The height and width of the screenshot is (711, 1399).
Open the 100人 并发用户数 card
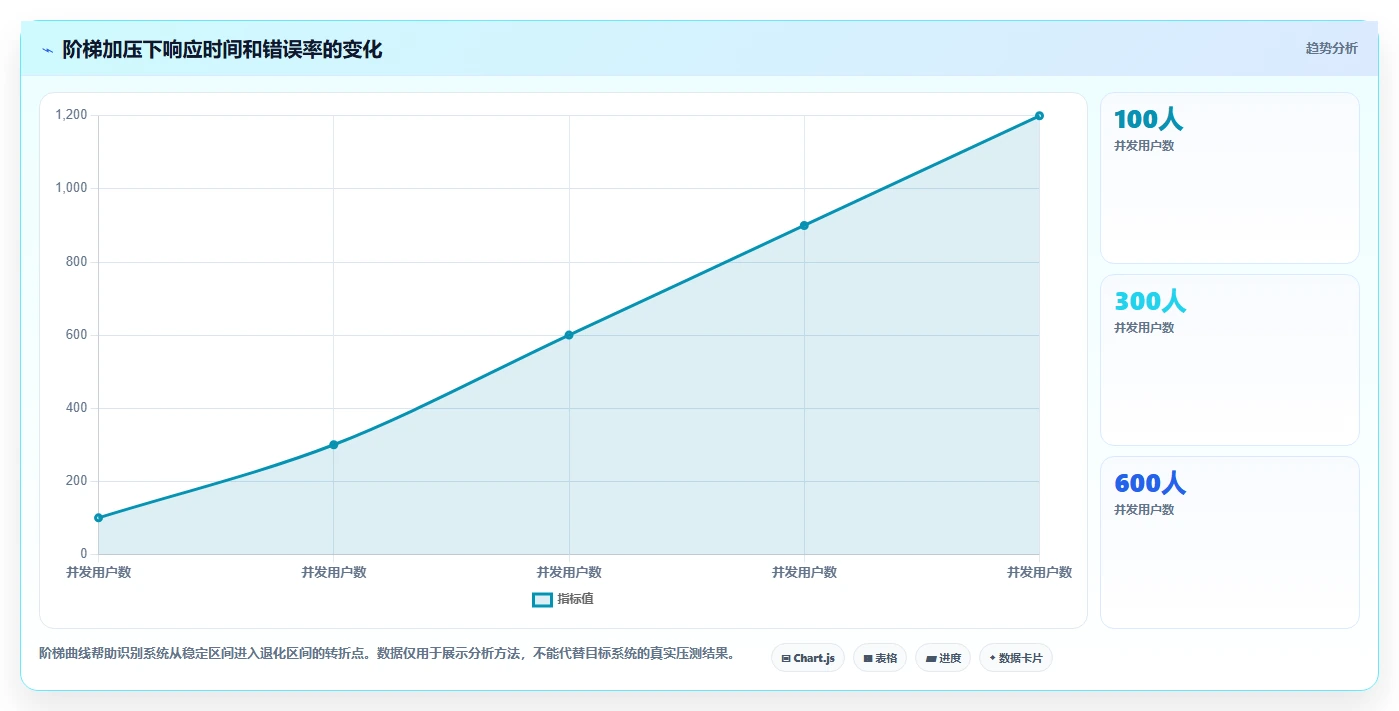pyautogui.click(x=1230, y=178)
